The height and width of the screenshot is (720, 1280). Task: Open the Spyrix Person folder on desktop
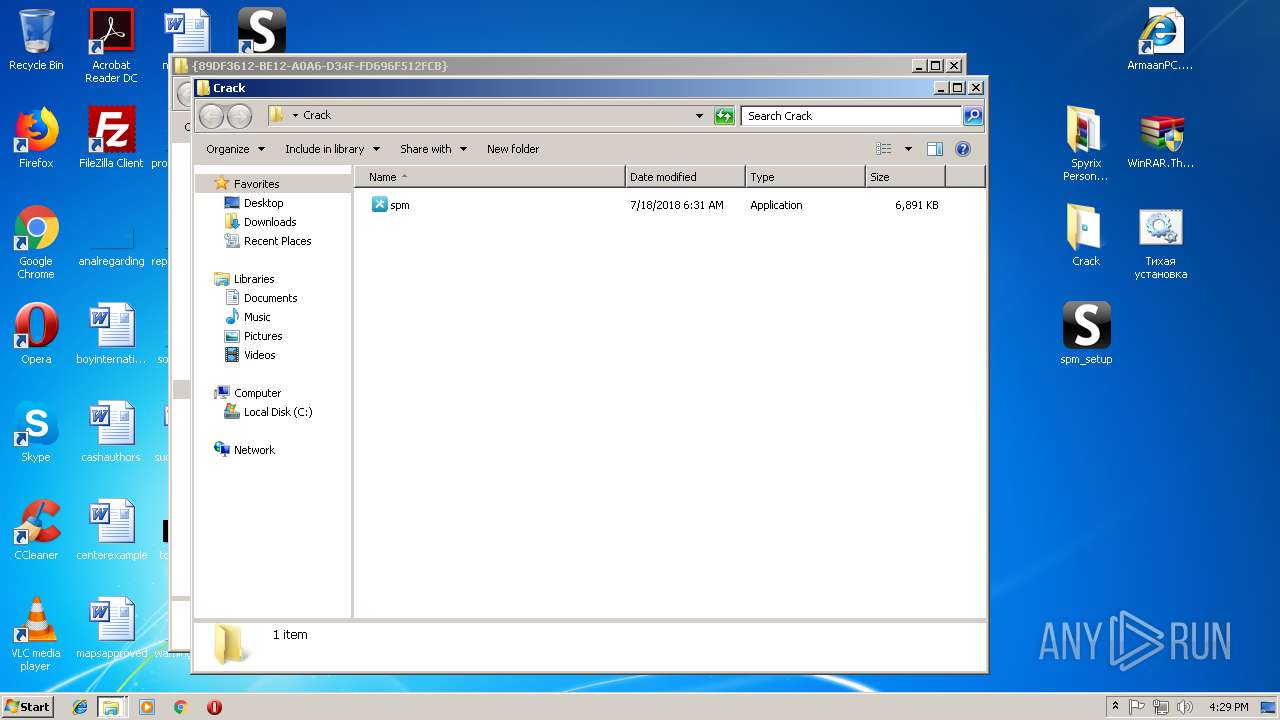click(x=1085, y=144)
